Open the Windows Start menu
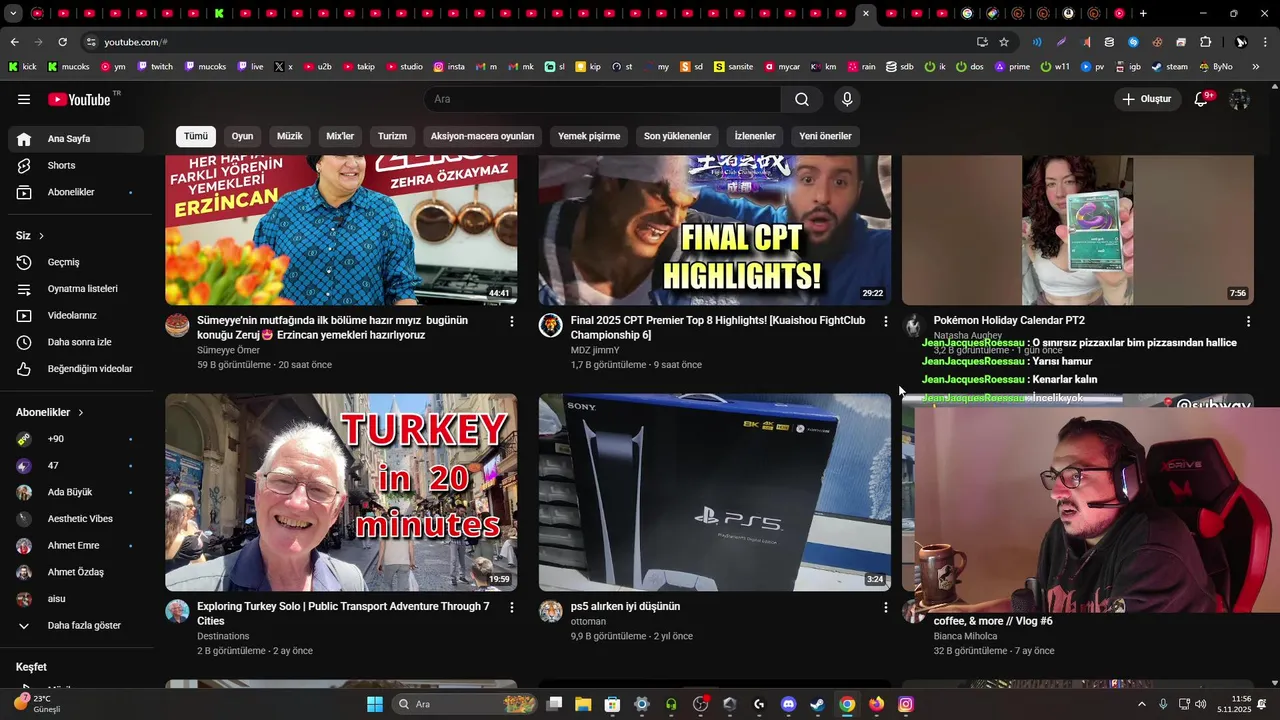The image size is (1280, 720). [x=375, y=704]
